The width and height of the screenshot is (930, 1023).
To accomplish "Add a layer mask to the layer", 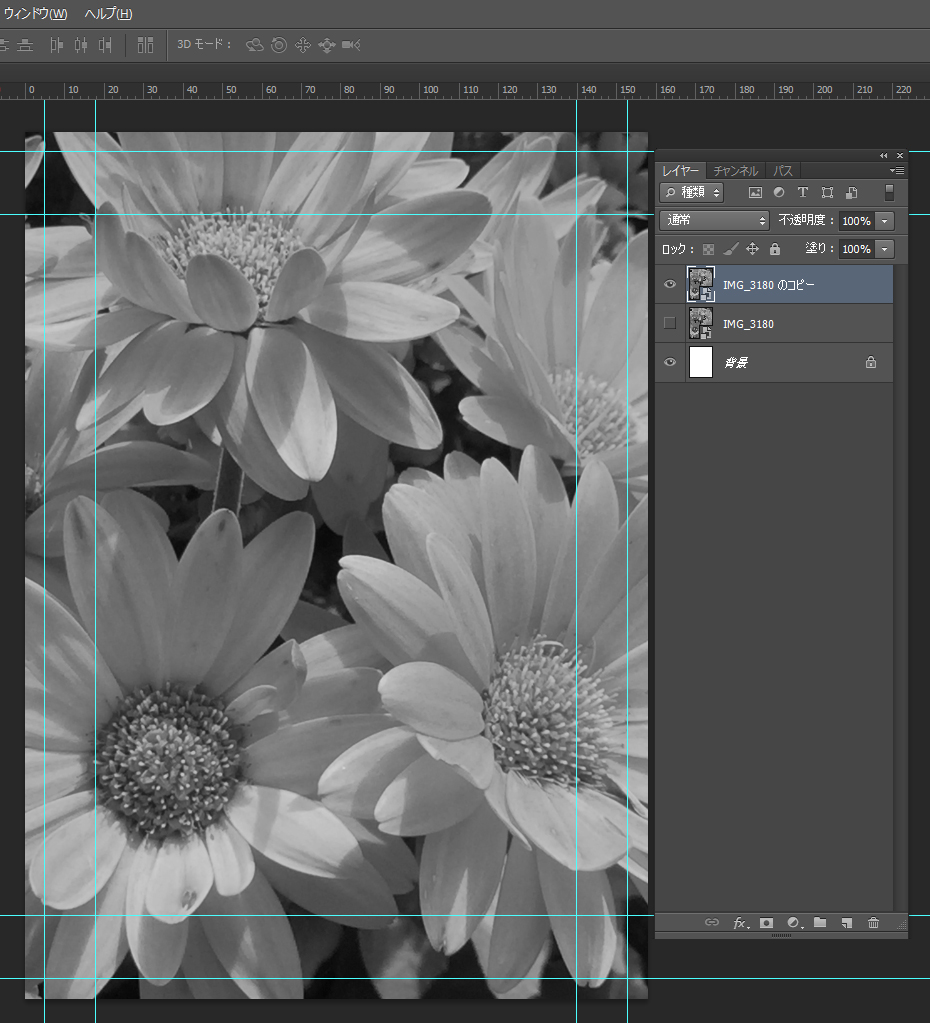I will [767, 923].
